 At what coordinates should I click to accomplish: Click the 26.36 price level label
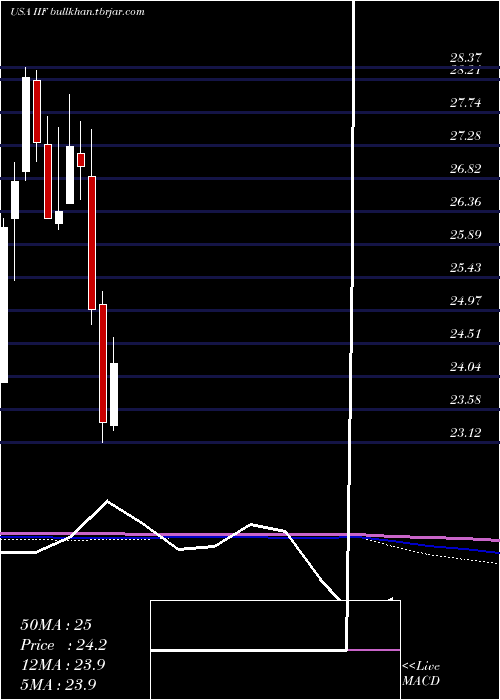tap(466, 202)
